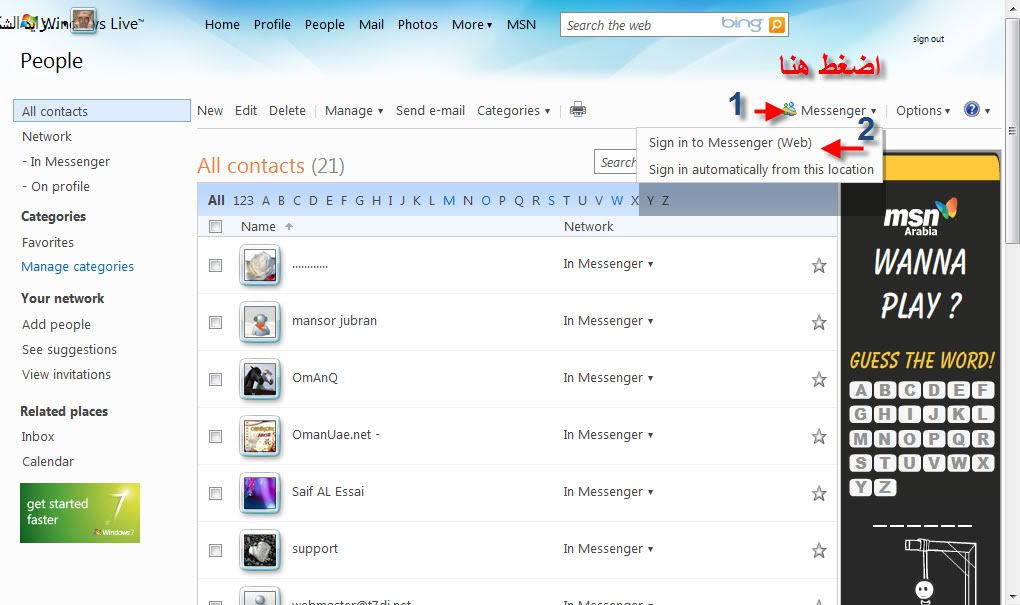Click letter S tile in hangman game
This screenshot has width=1020, height=605.
click(x=861, y=463)
